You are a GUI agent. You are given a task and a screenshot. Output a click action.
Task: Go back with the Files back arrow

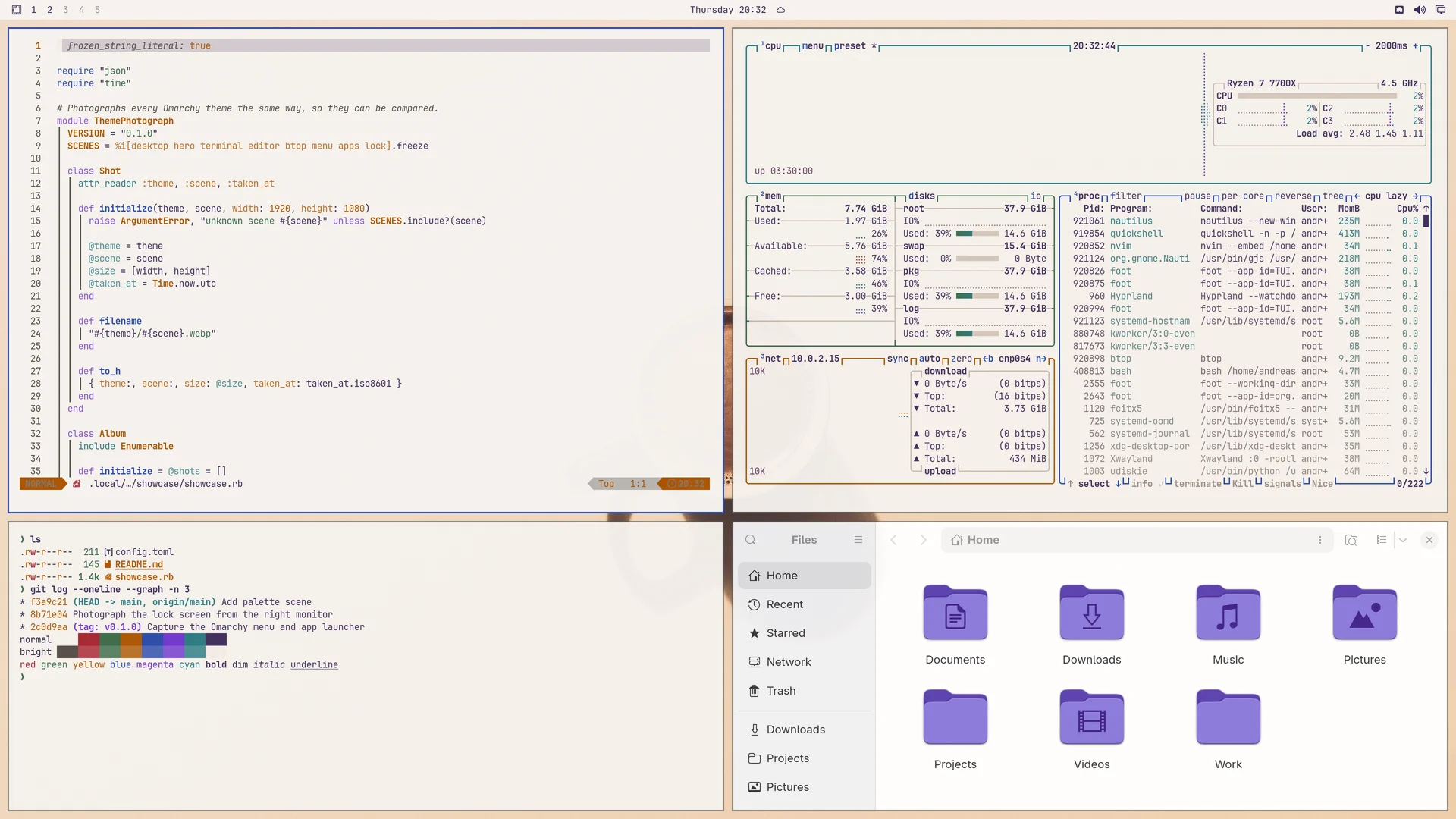tap(894, 540)
